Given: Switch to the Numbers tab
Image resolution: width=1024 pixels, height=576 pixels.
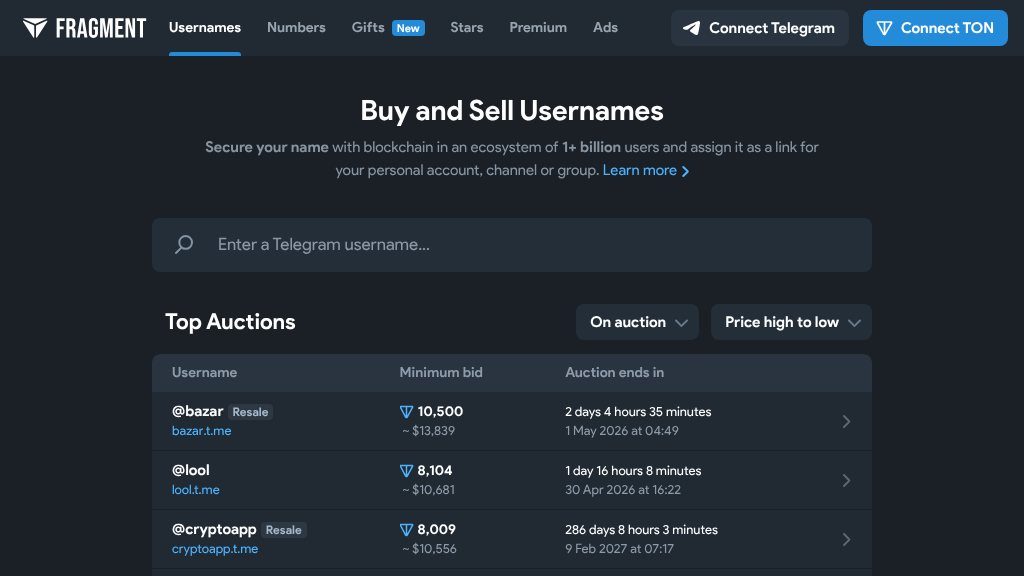Looking at the screenshot, I should (296, 27).
